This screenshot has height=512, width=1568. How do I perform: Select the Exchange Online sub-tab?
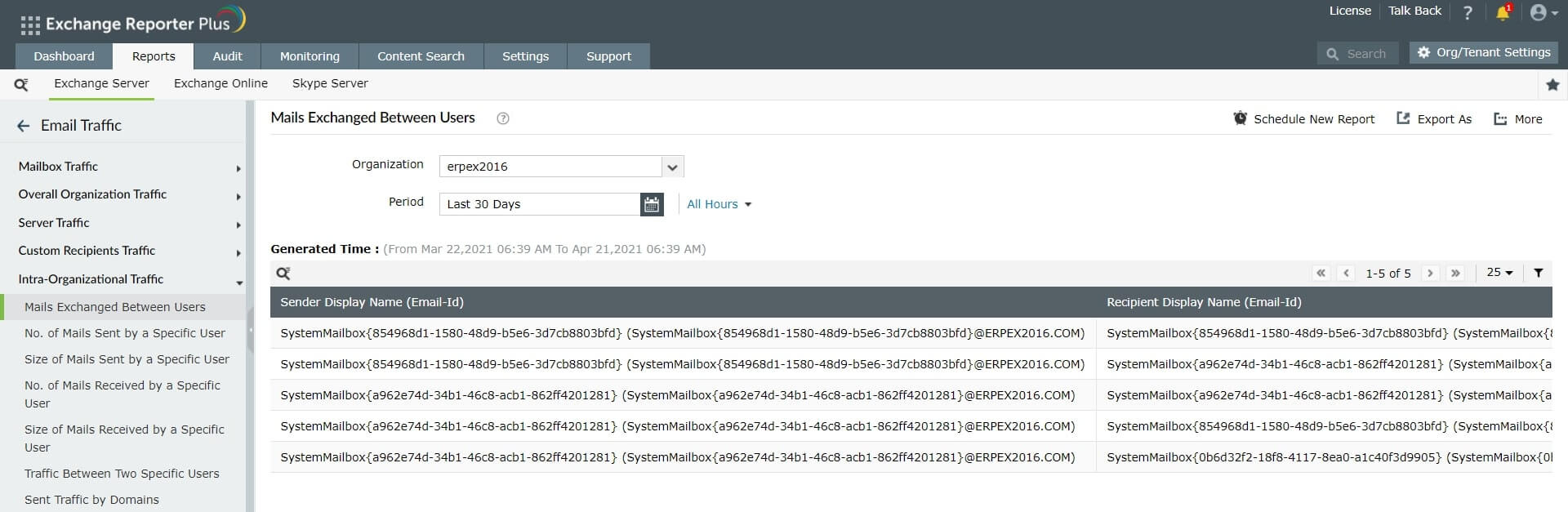pyautogui.click(x=220, y=83)
